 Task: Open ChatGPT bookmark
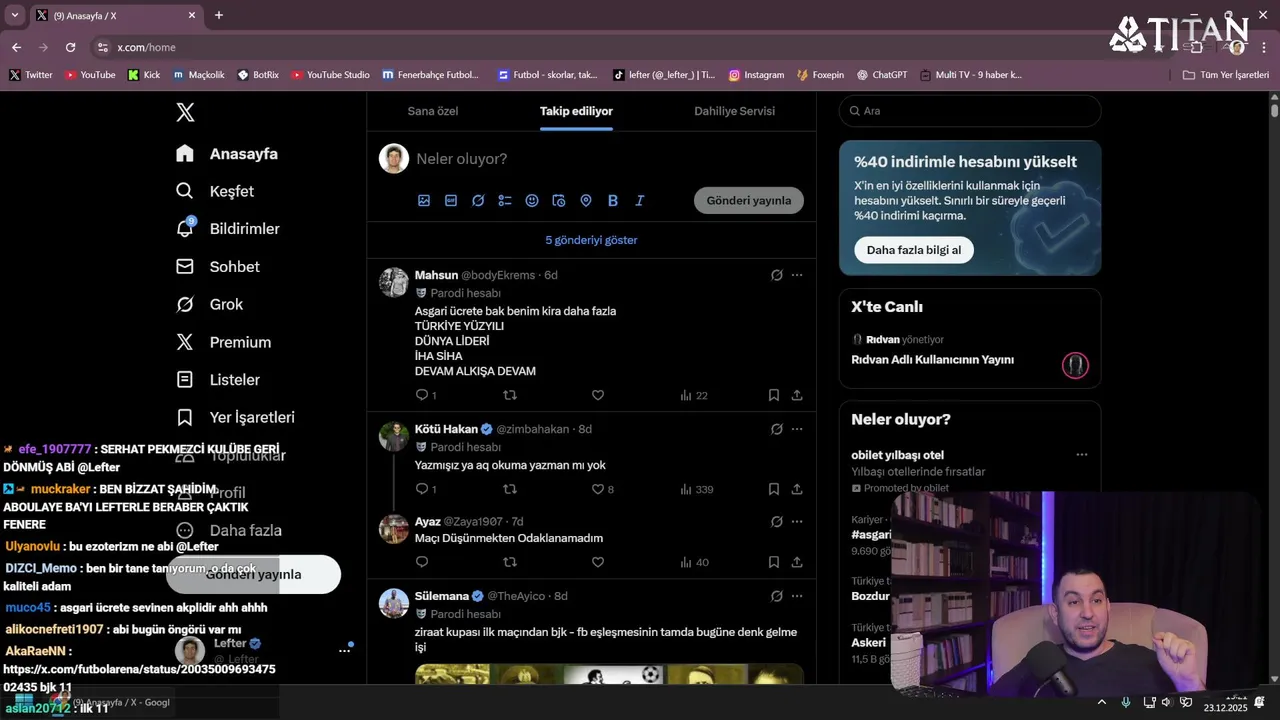(881, 75)
